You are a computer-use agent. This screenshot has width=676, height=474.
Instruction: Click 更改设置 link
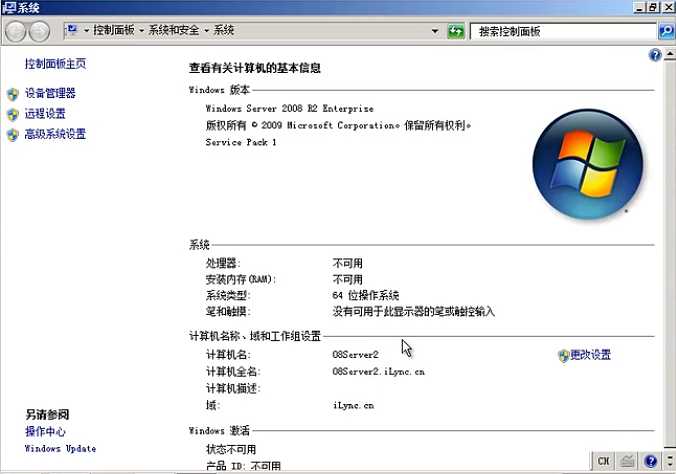click(590, 355)
